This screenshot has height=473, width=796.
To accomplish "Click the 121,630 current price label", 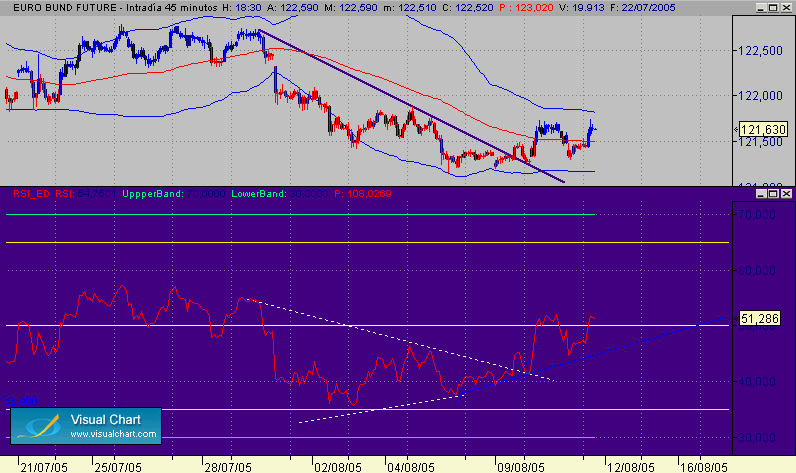I will 764,129.
